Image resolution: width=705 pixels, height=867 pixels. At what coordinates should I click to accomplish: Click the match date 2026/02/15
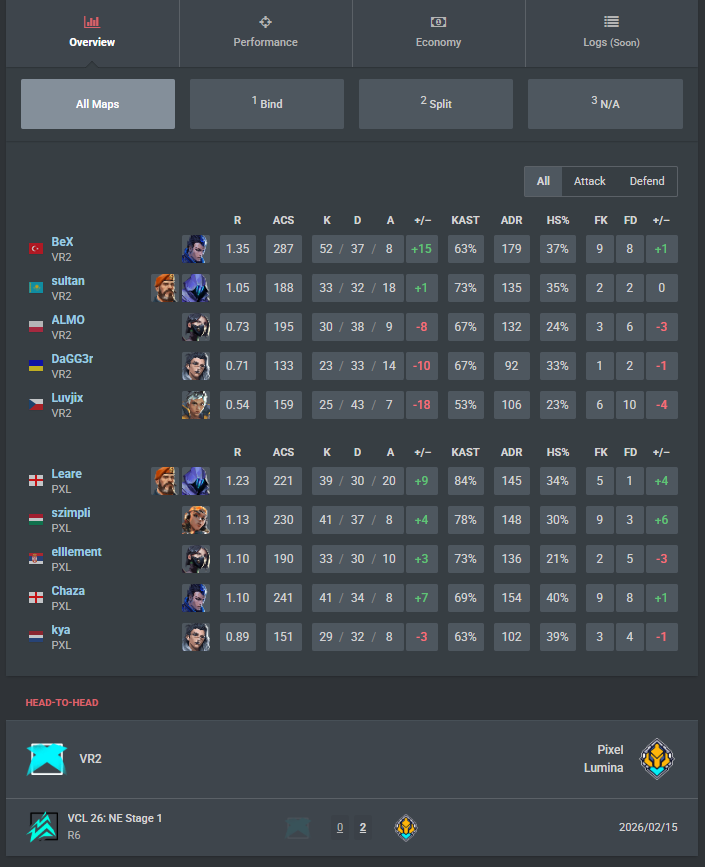click(648, 827)
